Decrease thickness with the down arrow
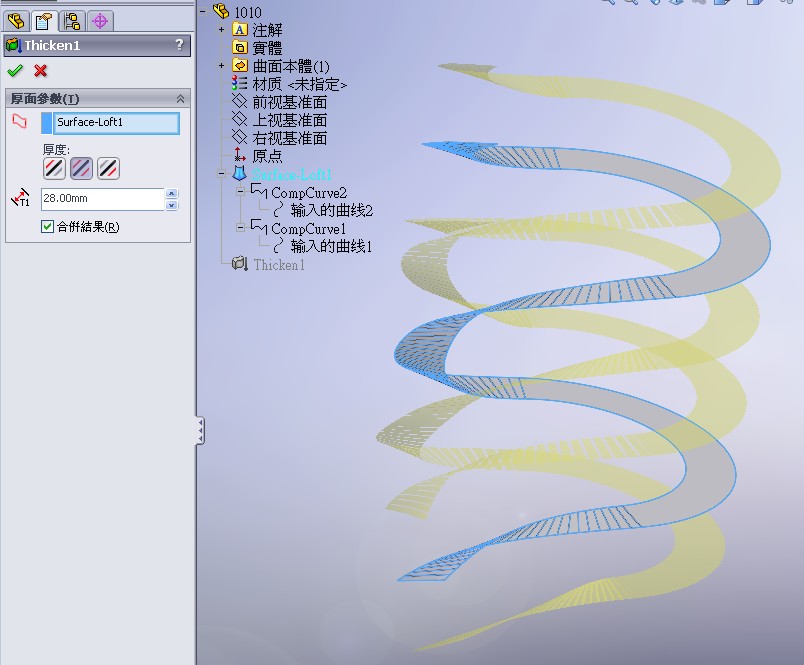Image resolution: width=804 pixels, height=665 pixels. click(172, 205)
